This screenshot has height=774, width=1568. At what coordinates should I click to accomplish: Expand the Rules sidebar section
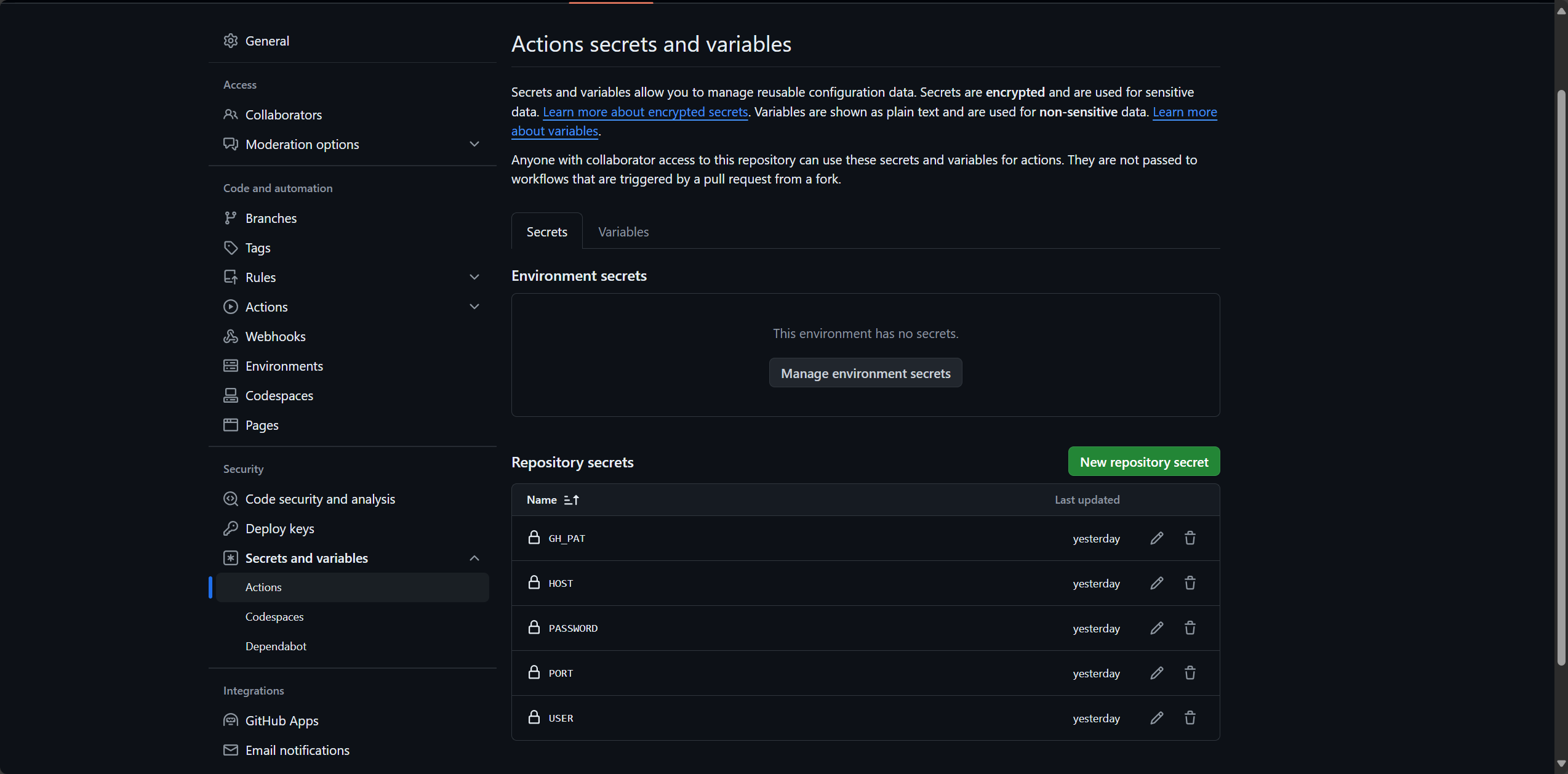[474, 277]
